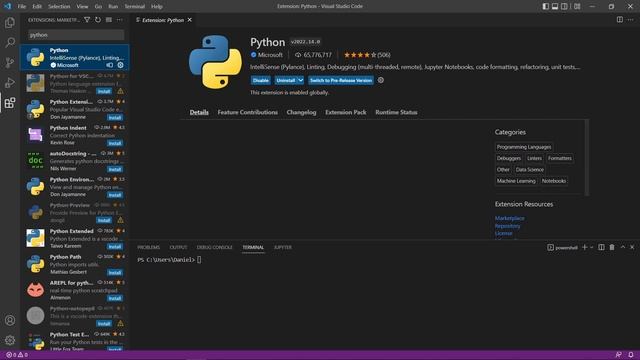This screenshot has width=640, height=360.
Task: Click the Uninstall button
Action: [286, 80]
